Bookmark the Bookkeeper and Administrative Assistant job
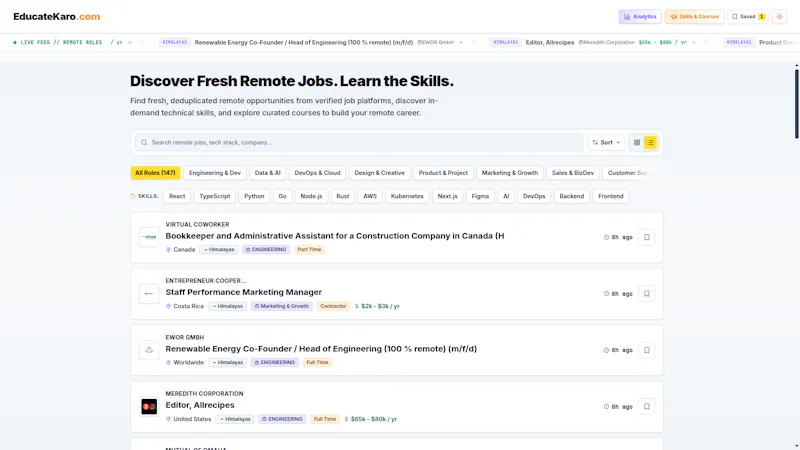The width and height of the screenshot is (800, 450). click(646, 237)
